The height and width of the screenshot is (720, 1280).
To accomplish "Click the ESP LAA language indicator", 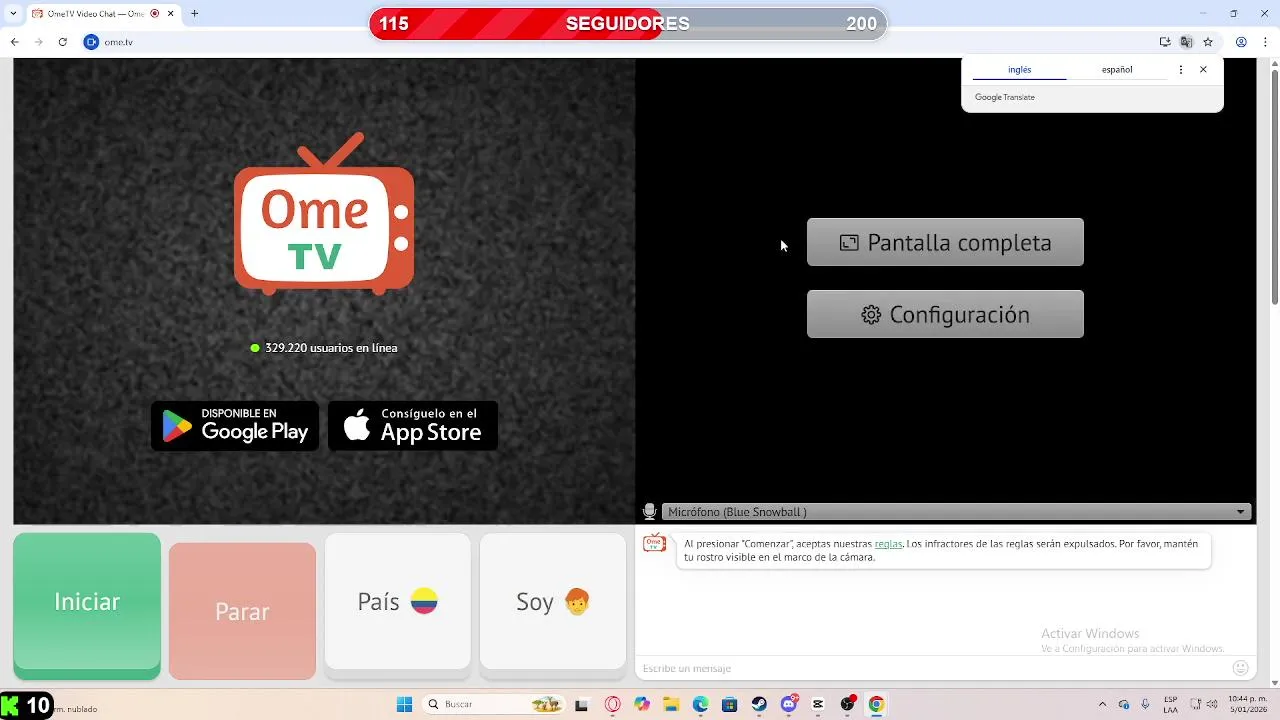I will [1170, 704].
